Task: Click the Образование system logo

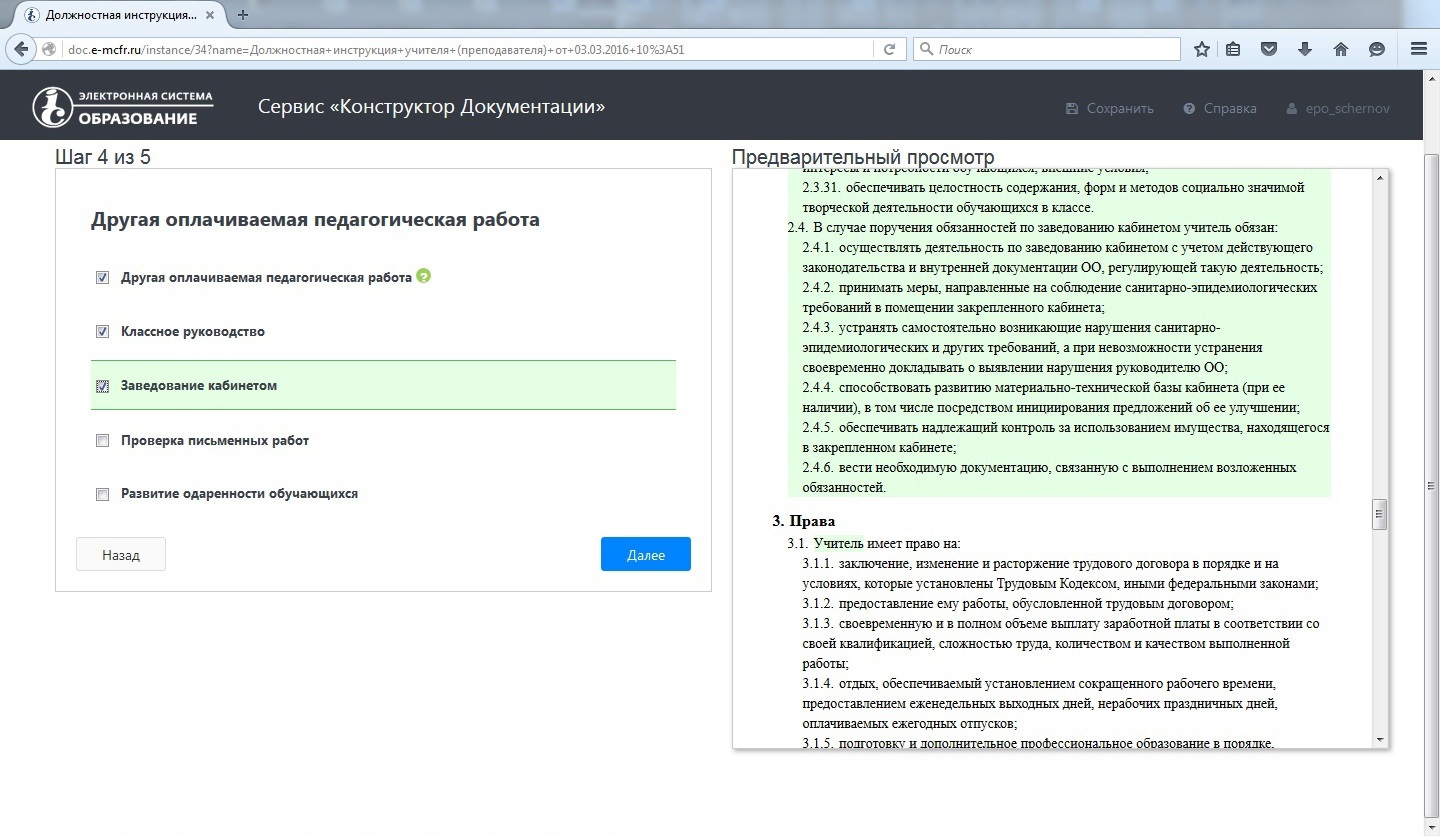Action: [123, 108]
